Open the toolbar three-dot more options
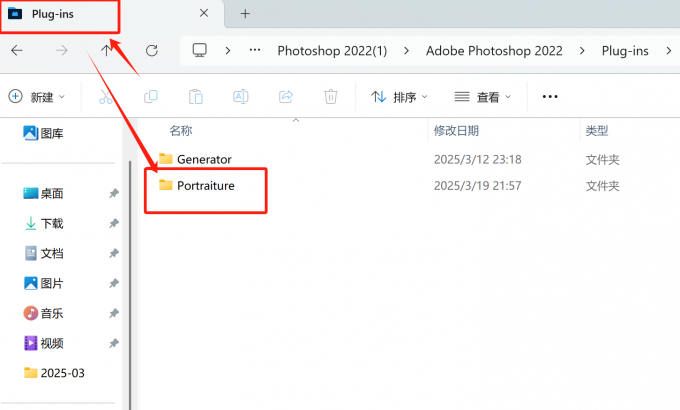Image resolution: width=680 pixels, height=410 pixels. [x=550, y=96]
